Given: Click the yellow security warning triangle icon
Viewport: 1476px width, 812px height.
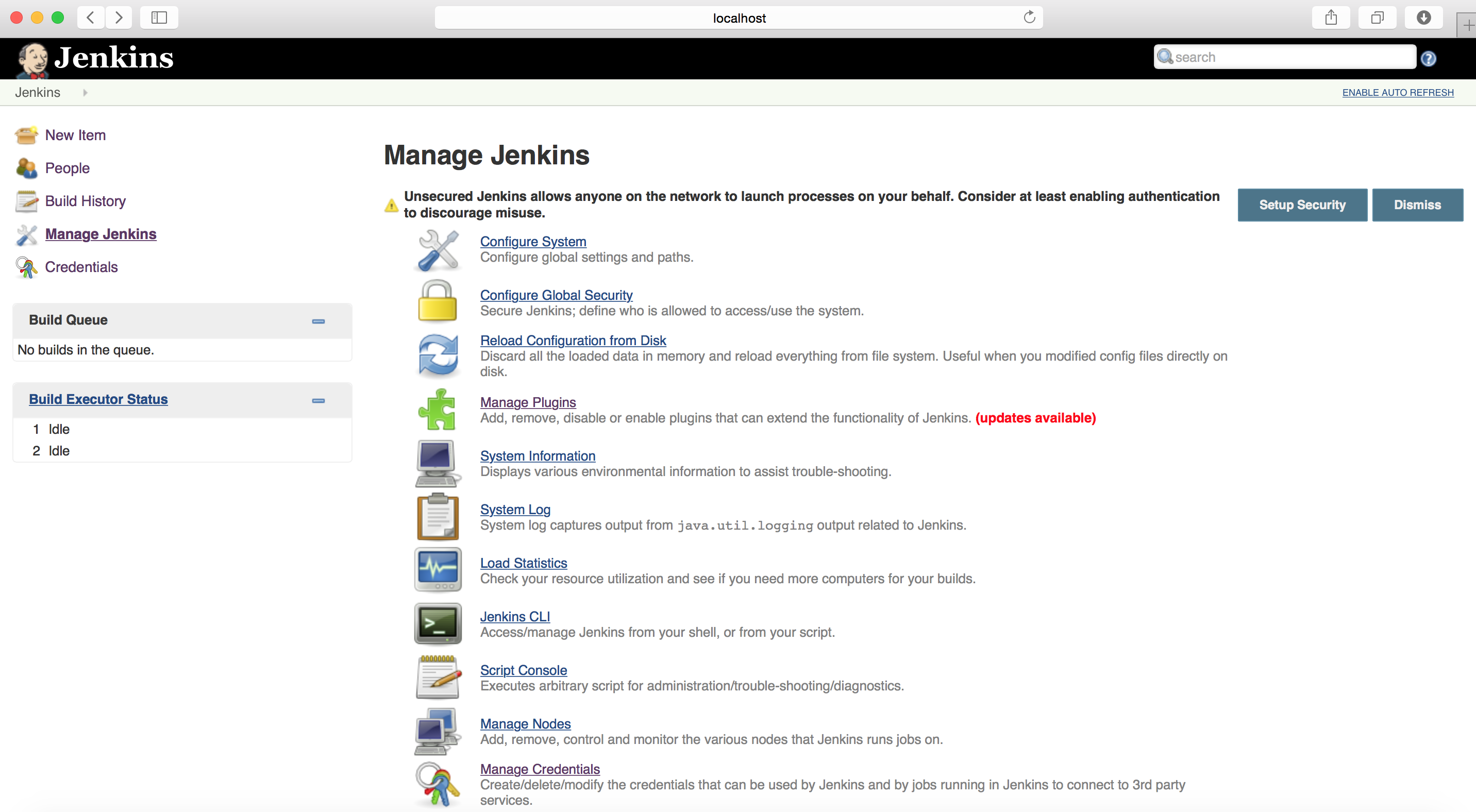Looking at the screenshot, I should (x=391, y=205).
